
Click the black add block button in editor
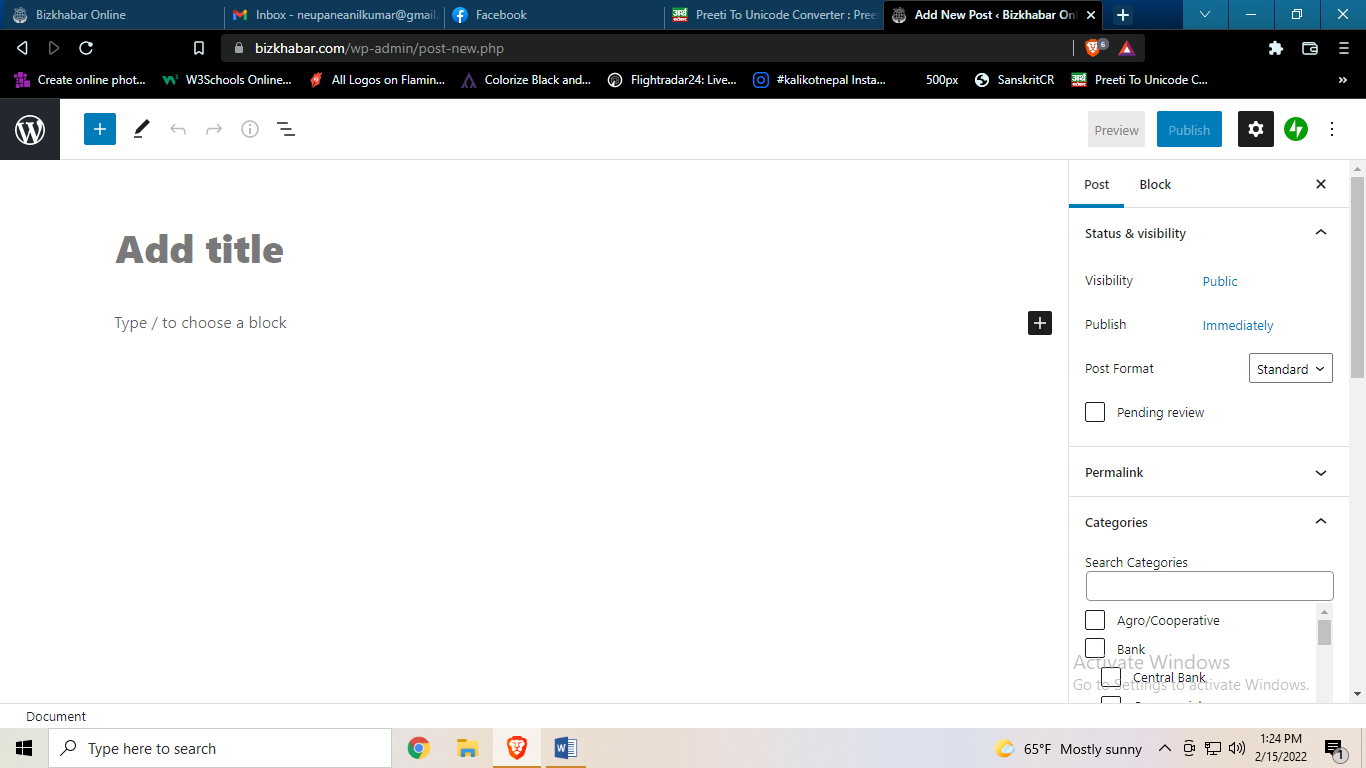click(x=1040, y=323)
